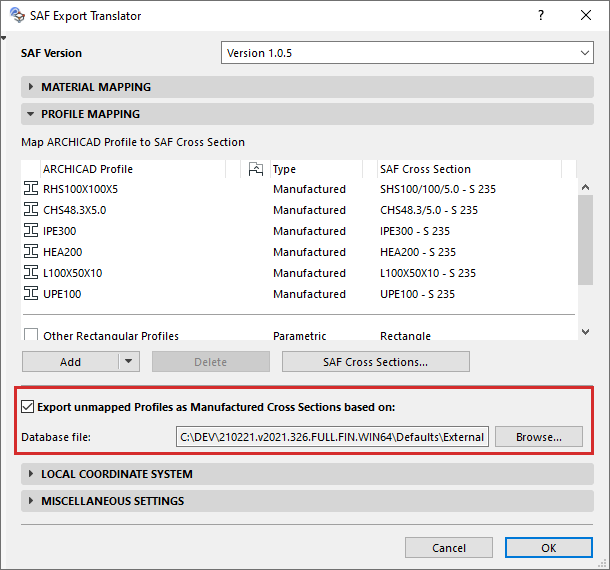Click Parametric type cell
The image size is (610, 570).
tap(300, 335)
